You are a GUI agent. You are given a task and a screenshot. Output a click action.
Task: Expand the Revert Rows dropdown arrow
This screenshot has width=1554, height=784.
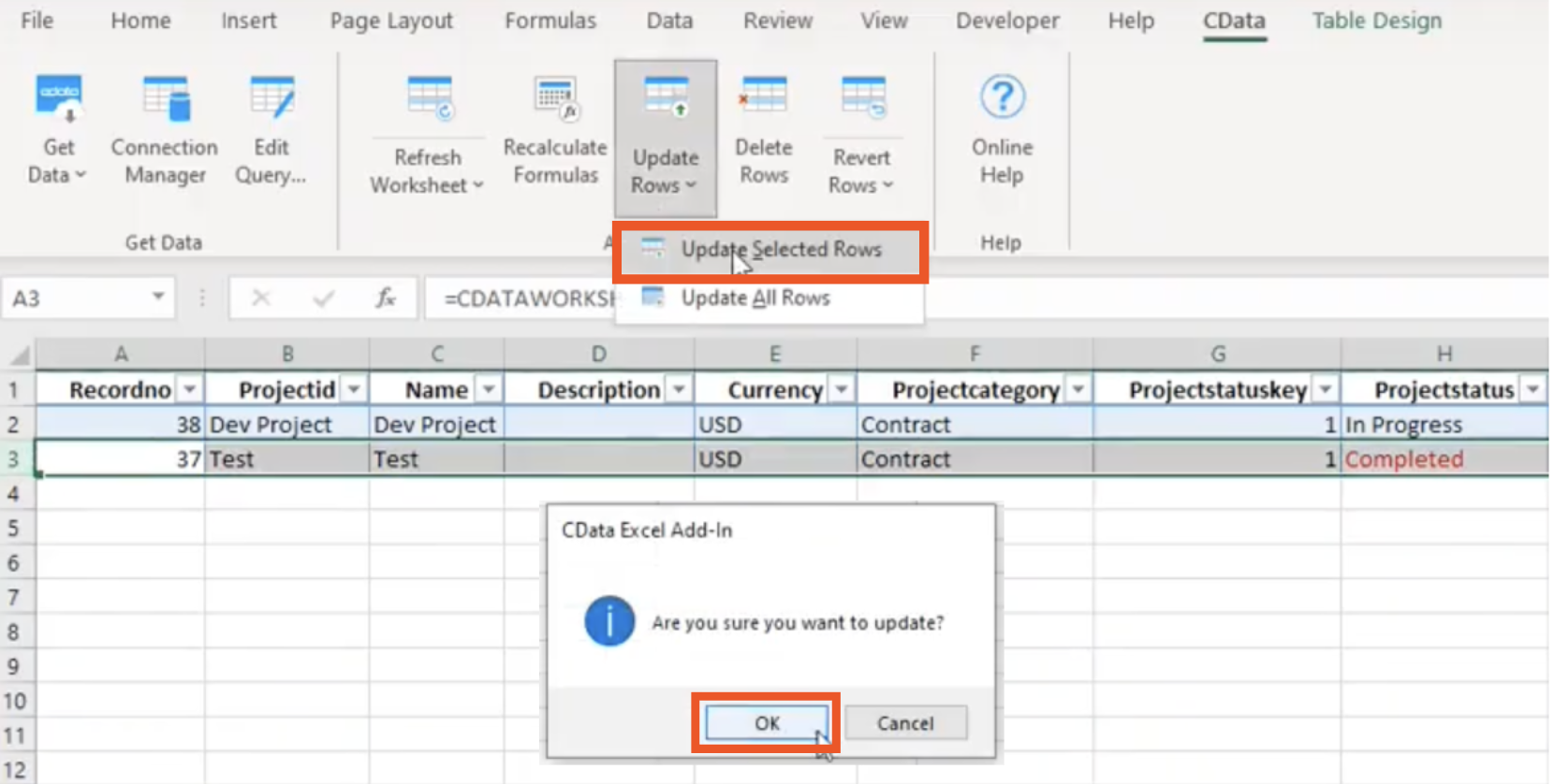[887, 185]
